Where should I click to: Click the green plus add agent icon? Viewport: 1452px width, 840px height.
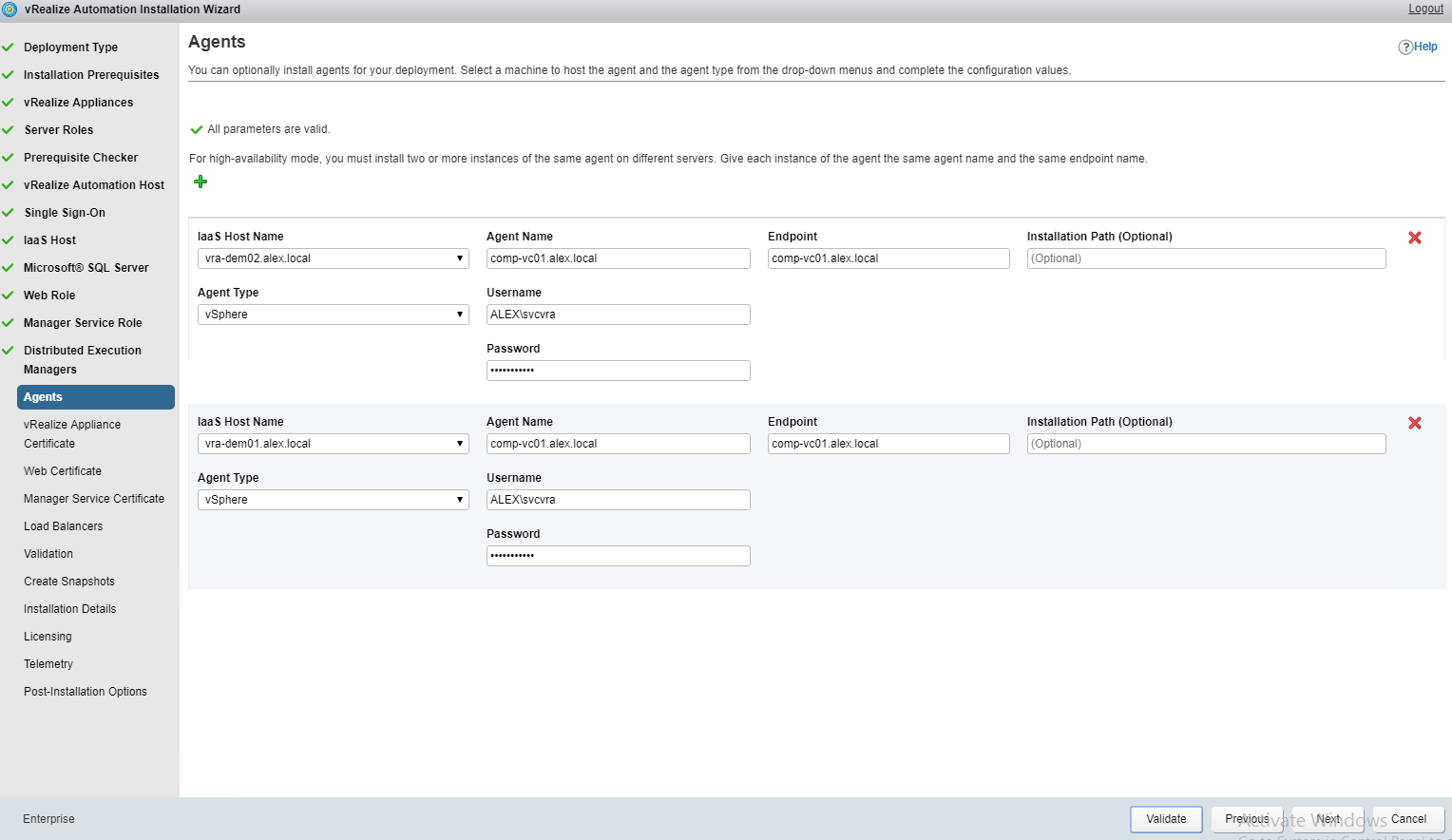(201, 181)
